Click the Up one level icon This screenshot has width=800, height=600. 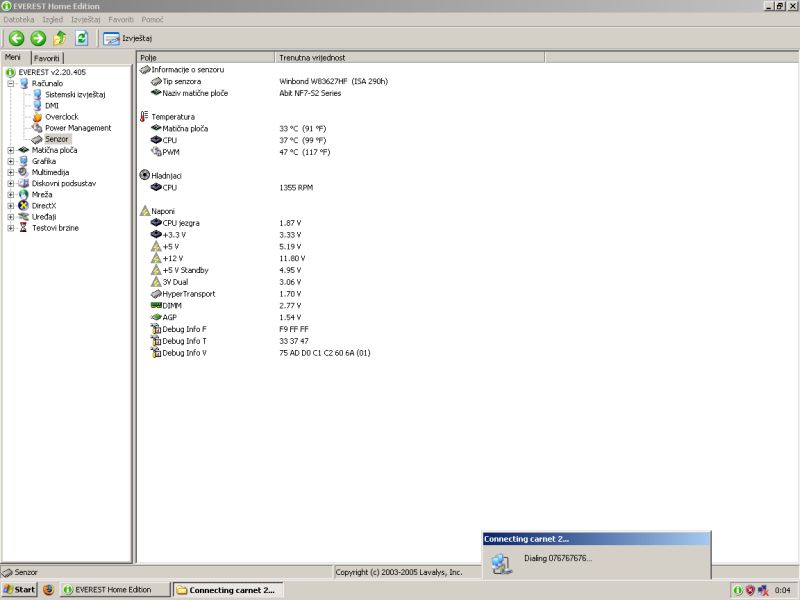tap(60, 38)
